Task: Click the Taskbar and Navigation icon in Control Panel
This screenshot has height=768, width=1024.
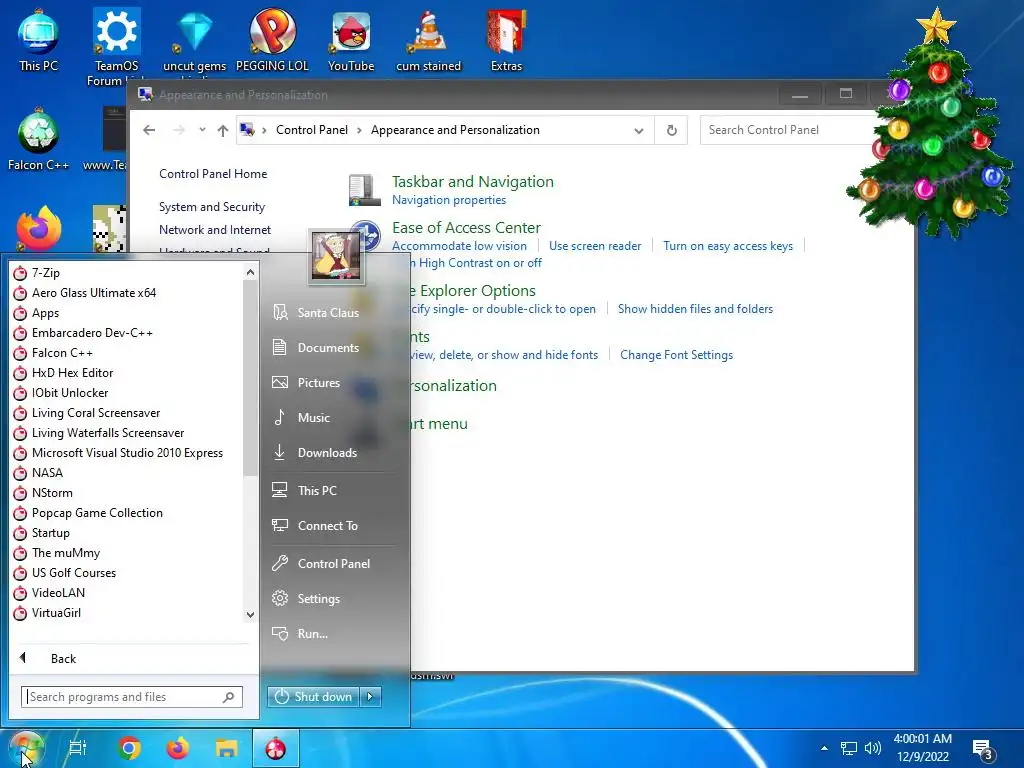Action: [x=364, y=190]
